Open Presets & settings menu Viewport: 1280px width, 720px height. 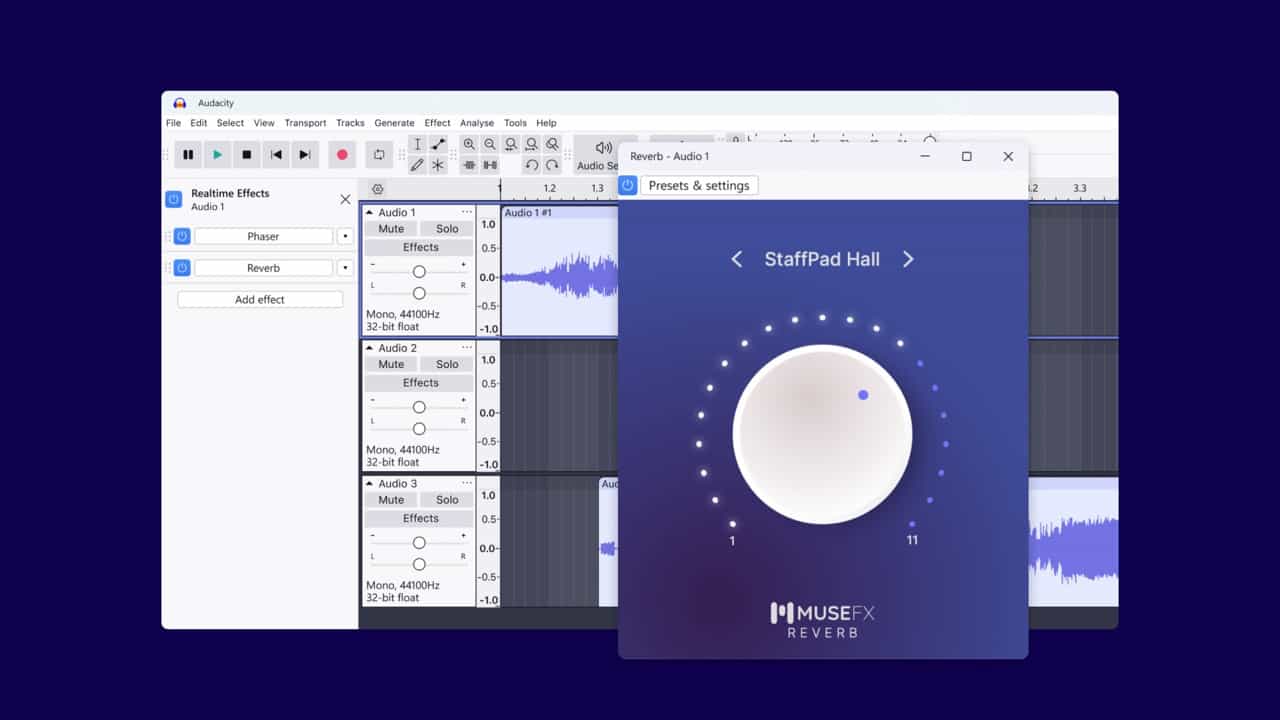[699, 186]
